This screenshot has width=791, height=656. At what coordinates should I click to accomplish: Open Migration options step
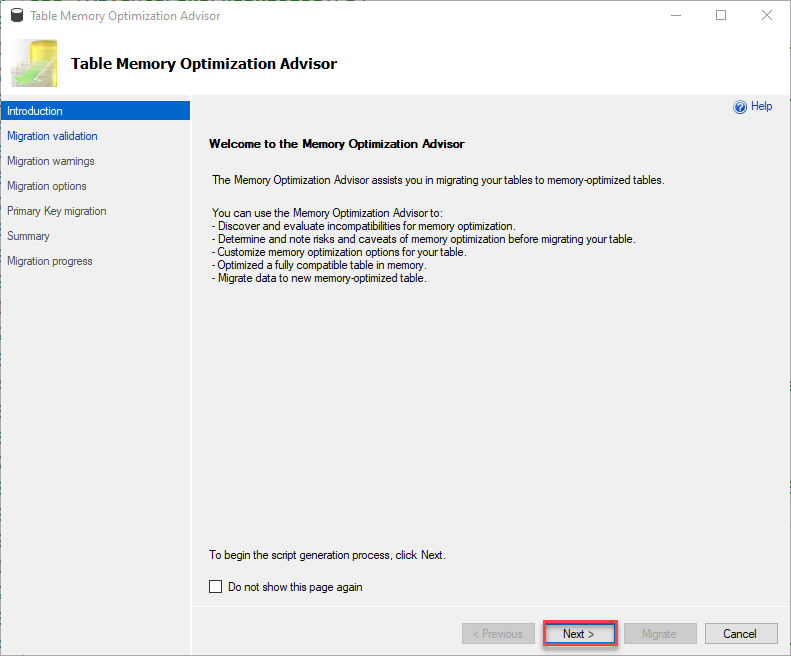click(x=47, y=186)
